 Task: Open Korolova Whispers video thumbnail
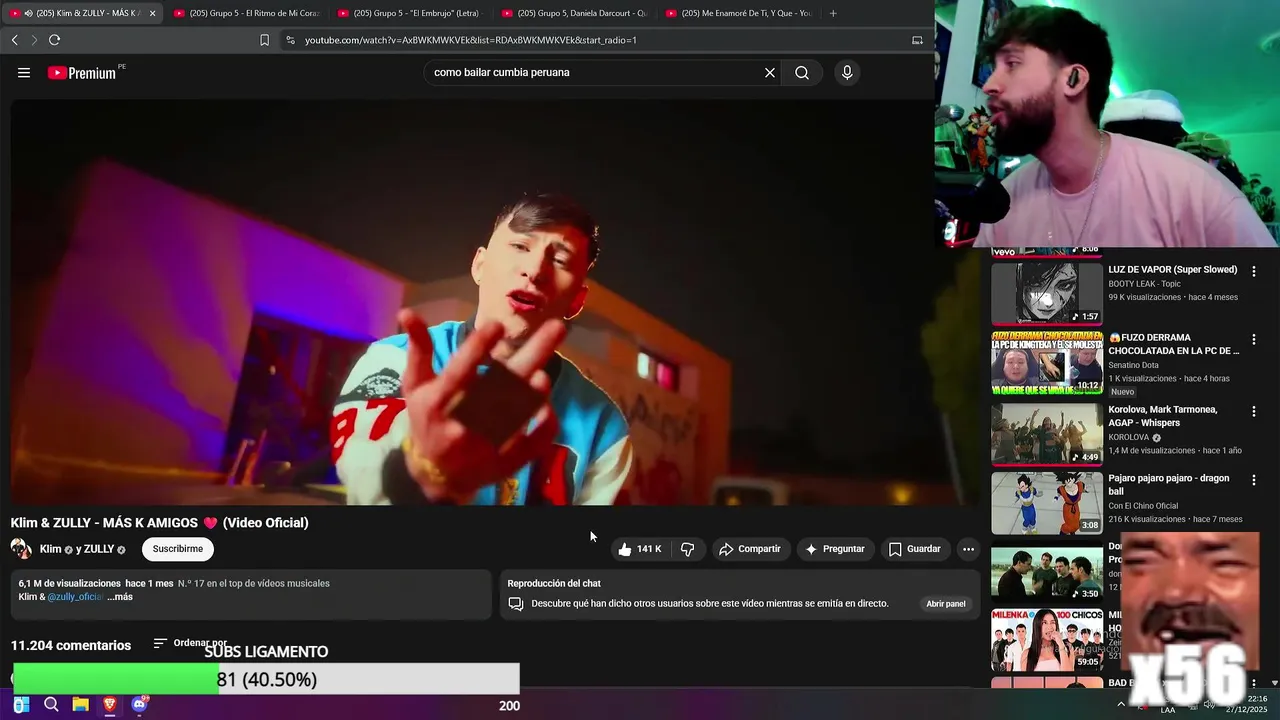point(1047,434)
